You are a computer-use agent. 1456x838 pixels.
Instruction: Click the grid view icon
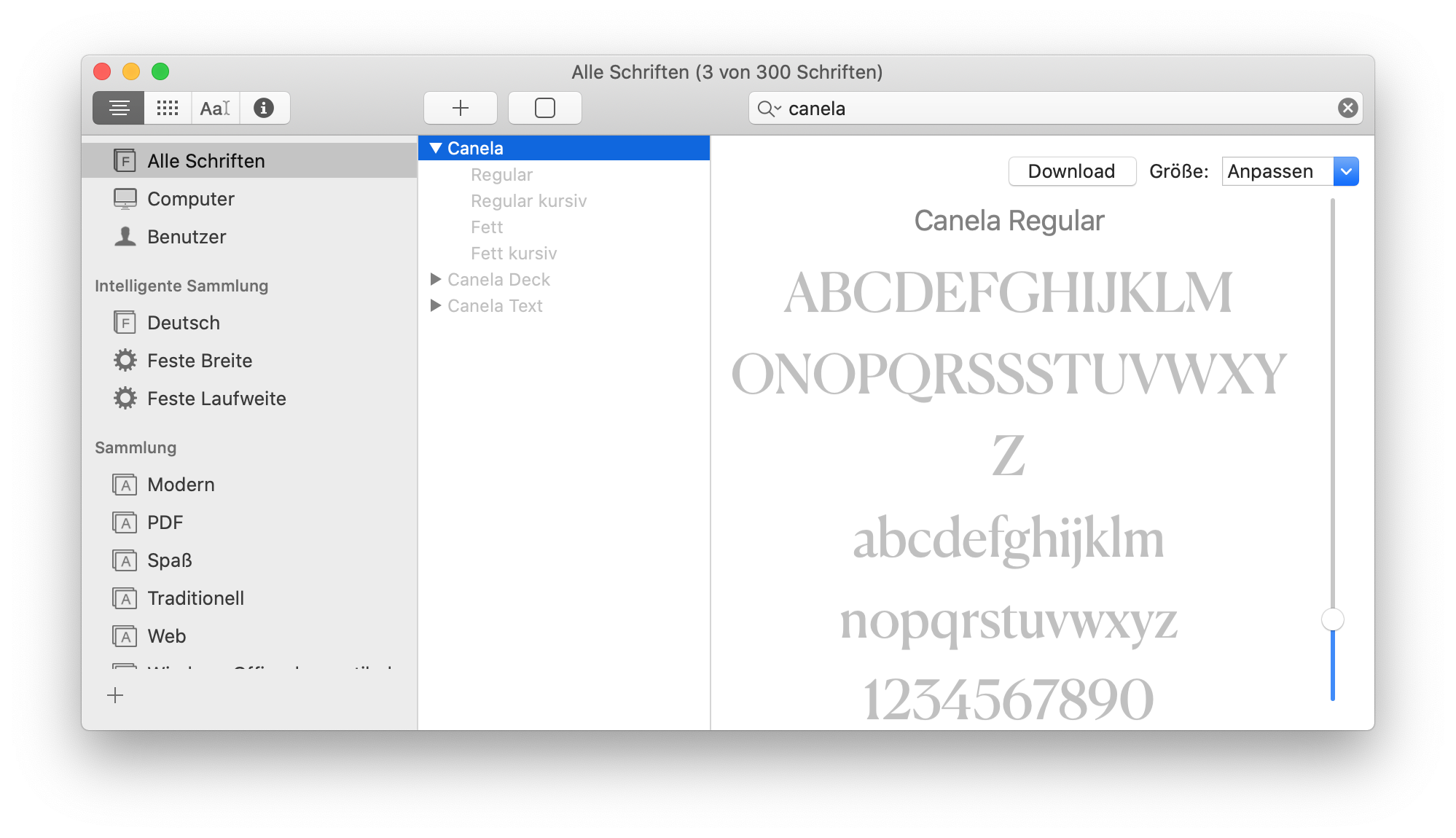click(x=167, y=107)
